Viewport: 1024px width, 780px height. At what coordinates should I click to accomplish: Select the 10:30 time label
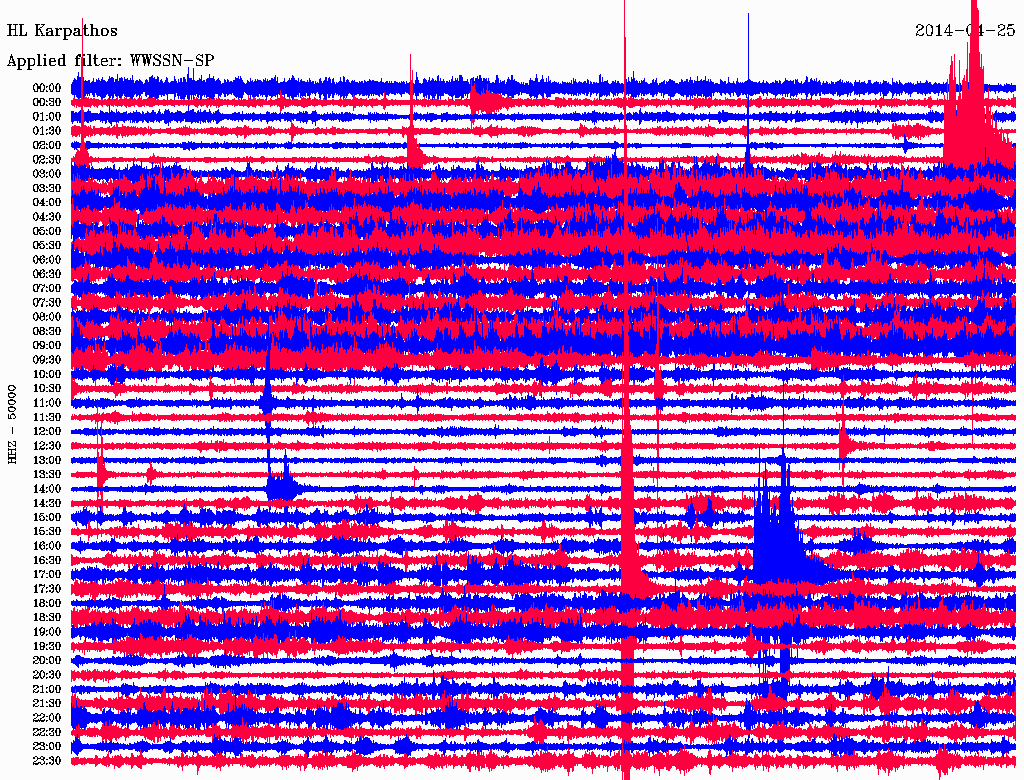(47, 388)
